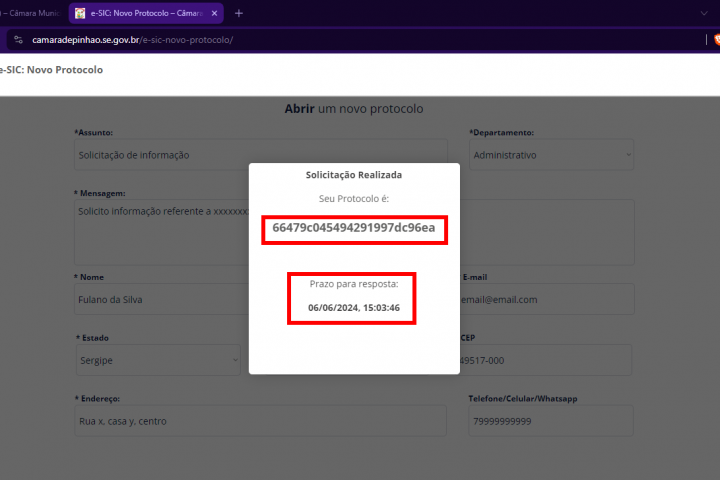Click the Endereço input field
720x480 pixels.
[x=260, y=421]
